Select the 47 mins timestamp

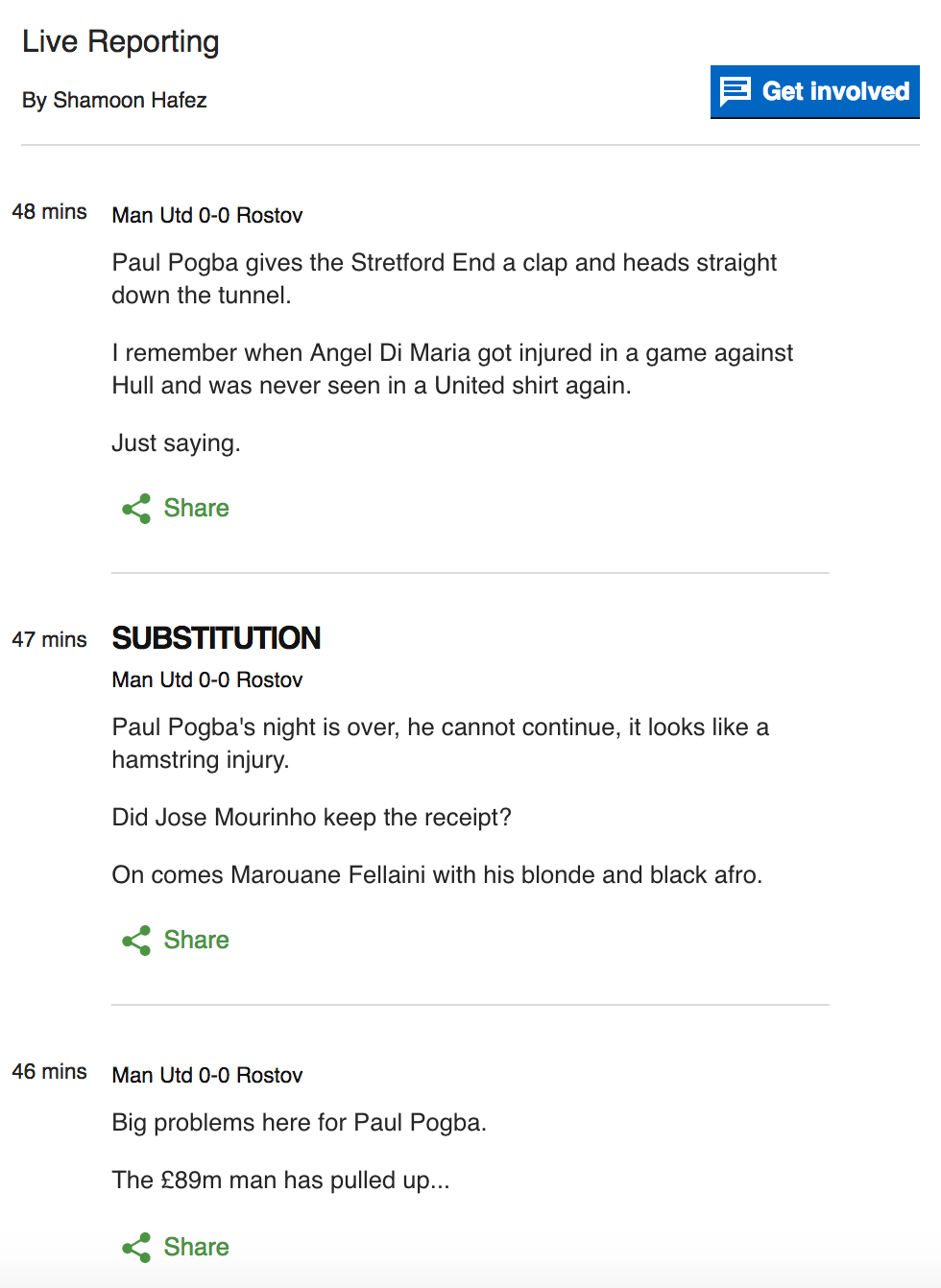pos(49,639)
